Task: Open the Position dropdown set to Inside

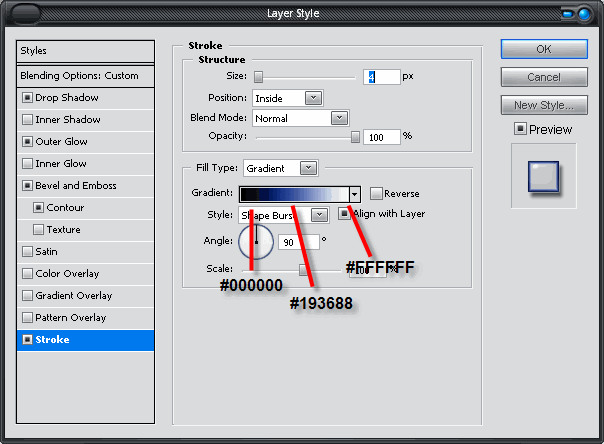Action: [287, 98]
